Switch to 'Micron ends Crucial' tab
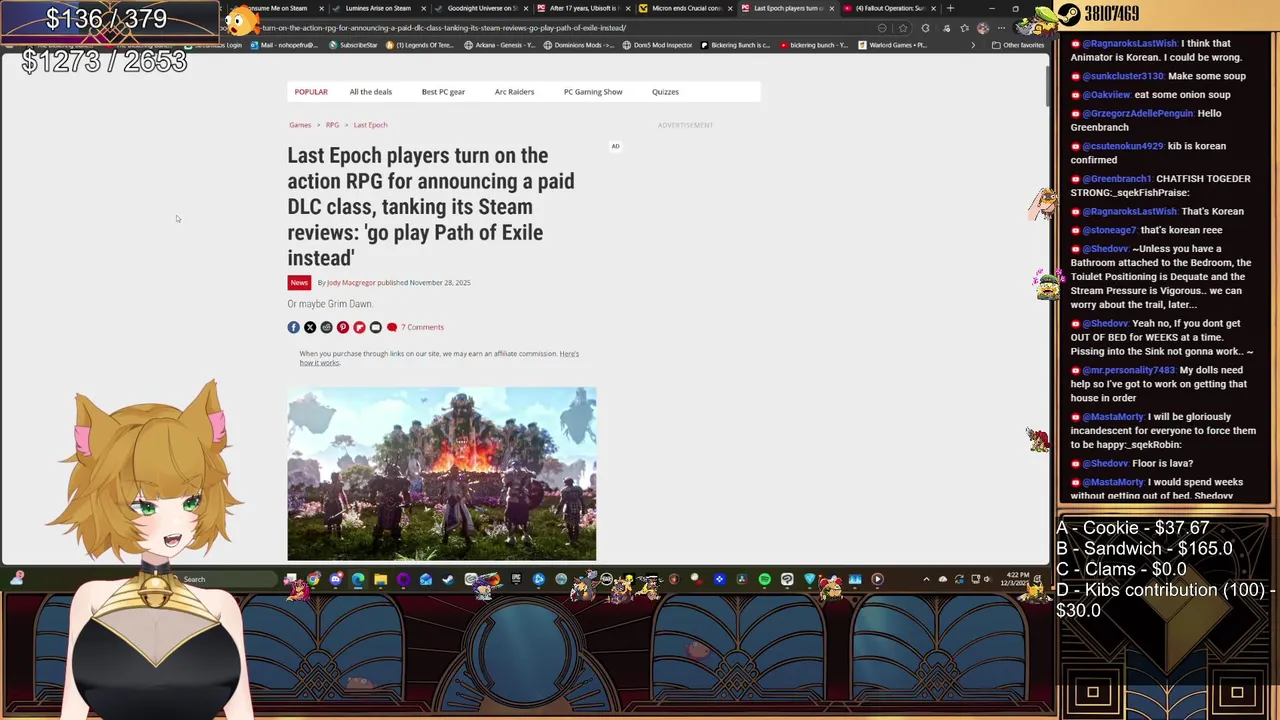The width and height of the screenshot is (1280, 720). (686, 8)
